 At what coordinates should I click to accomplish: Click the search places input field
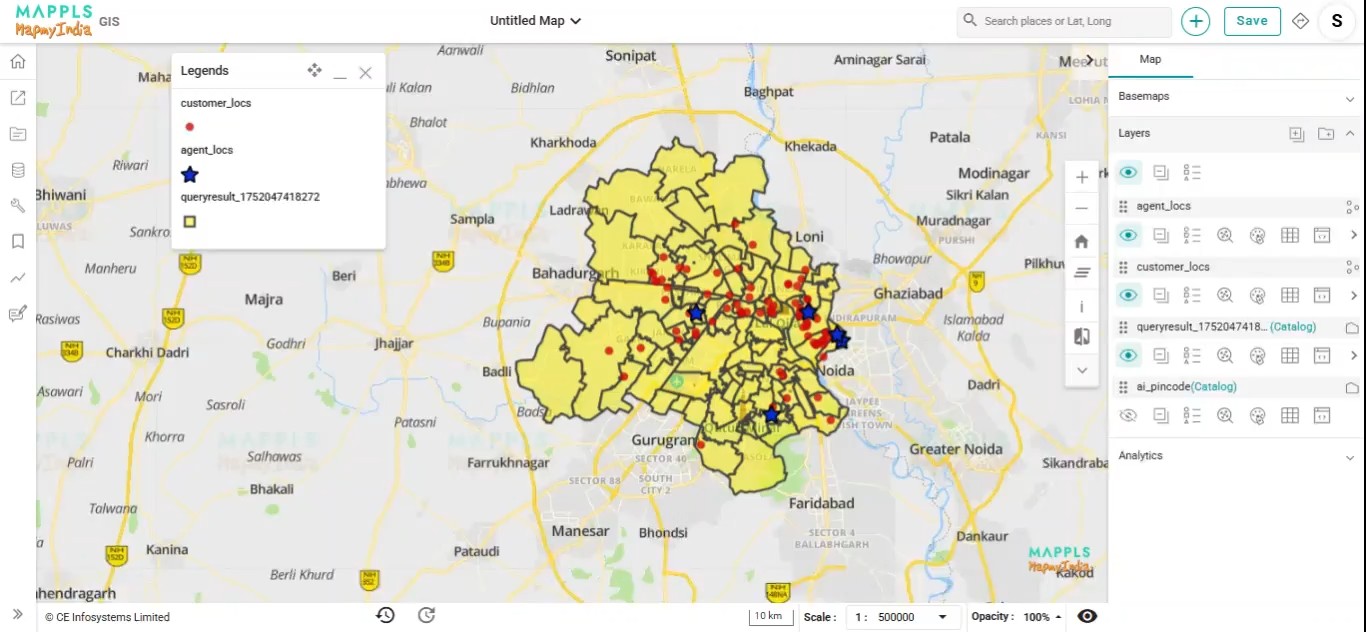click(1070, 21)
